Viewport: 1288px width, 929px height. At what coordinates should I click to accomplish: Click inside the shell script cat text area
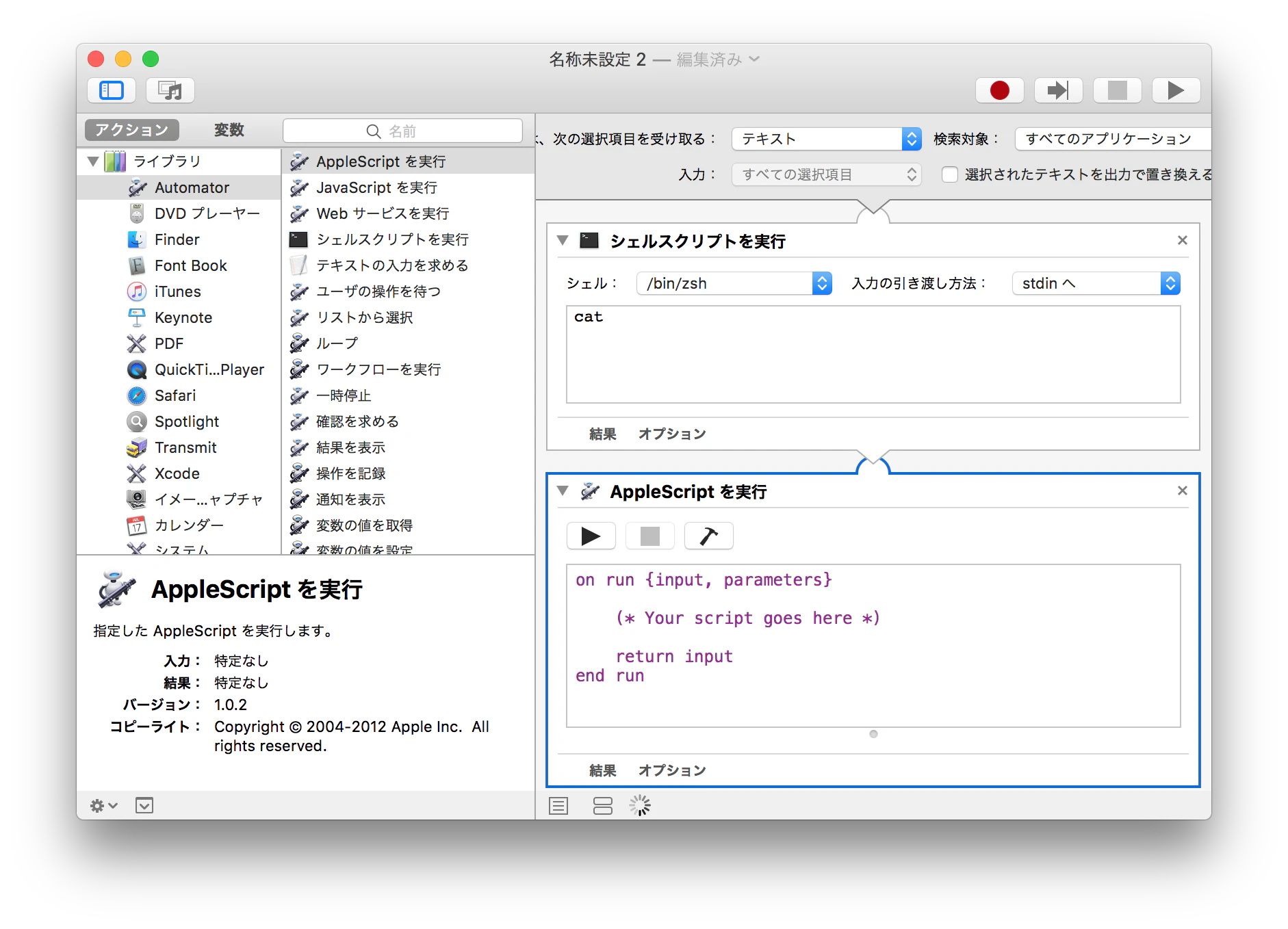pos(873,354)
